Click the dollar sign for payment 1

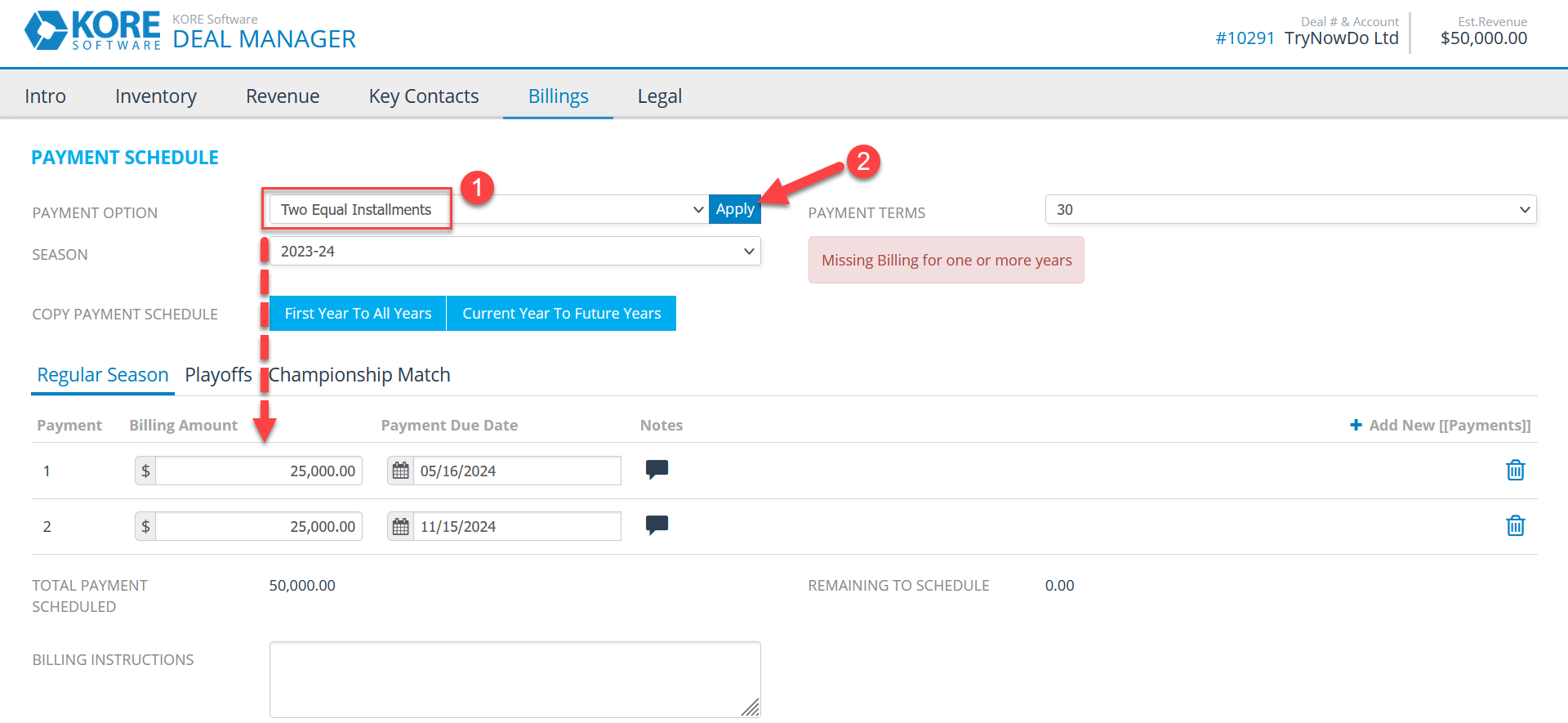point(145,471)
